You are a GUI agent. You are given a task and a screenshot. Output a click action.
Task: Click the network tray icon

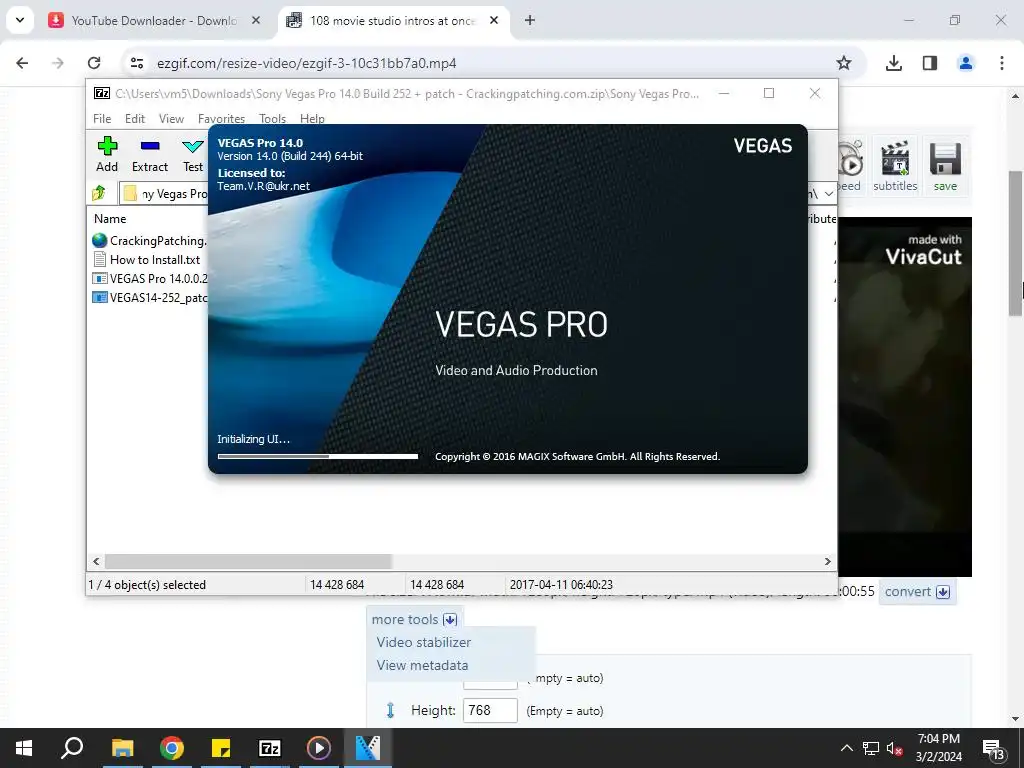[x=871, y=748]
